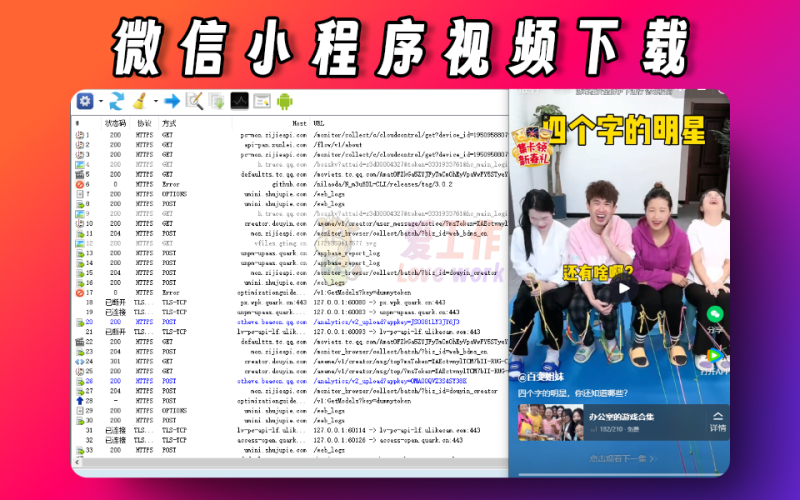This screenshot has height=500, width=800.
Task: Select row 24 status code 301
Action: (115, 362)
